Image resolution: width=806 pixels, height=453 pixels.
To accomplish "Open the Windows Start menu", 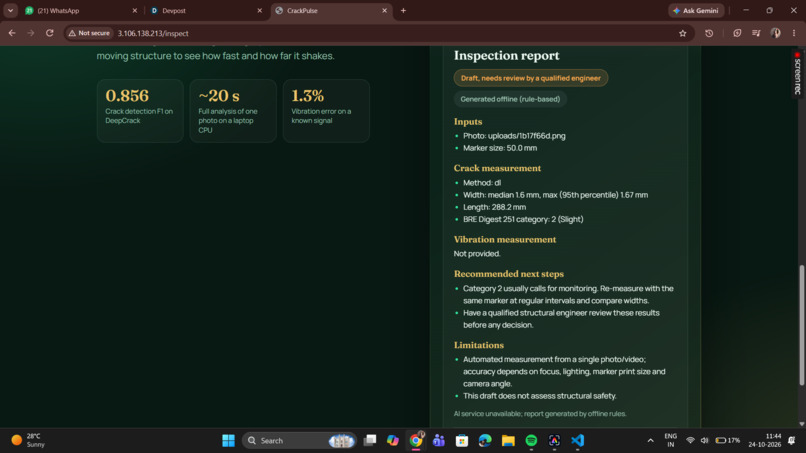I will (228, 441).
